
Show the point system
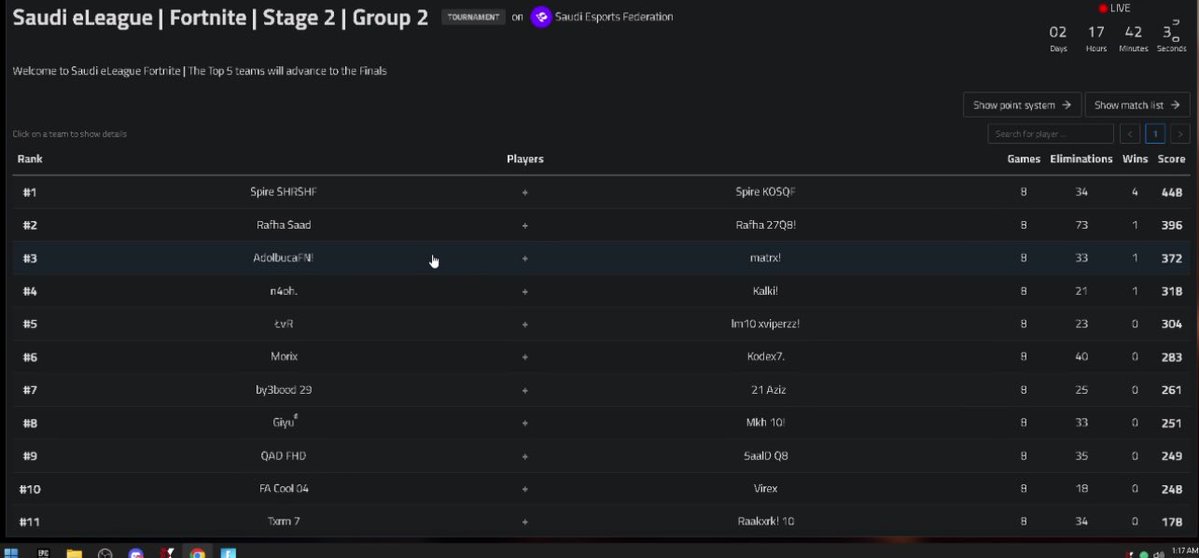pos(1022,105)
